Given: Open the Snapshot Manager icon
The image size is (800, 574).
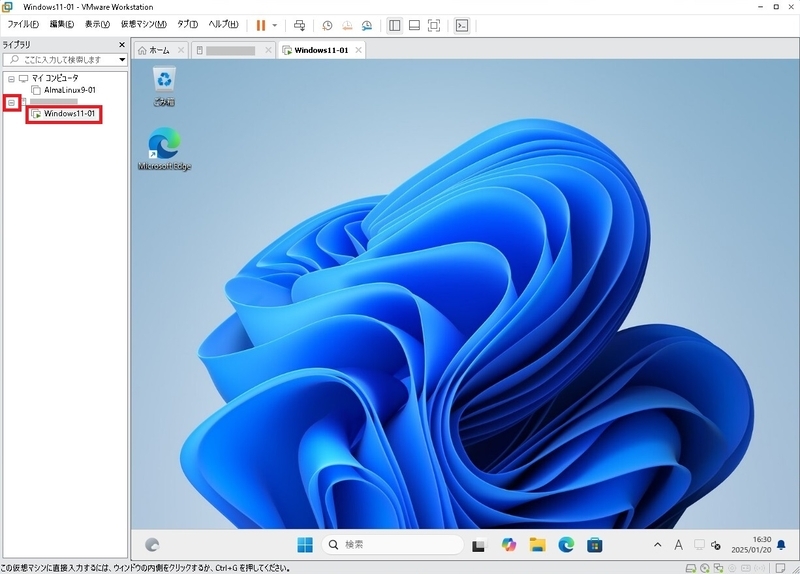Looking at the screenshot, I should pos(367,26).
